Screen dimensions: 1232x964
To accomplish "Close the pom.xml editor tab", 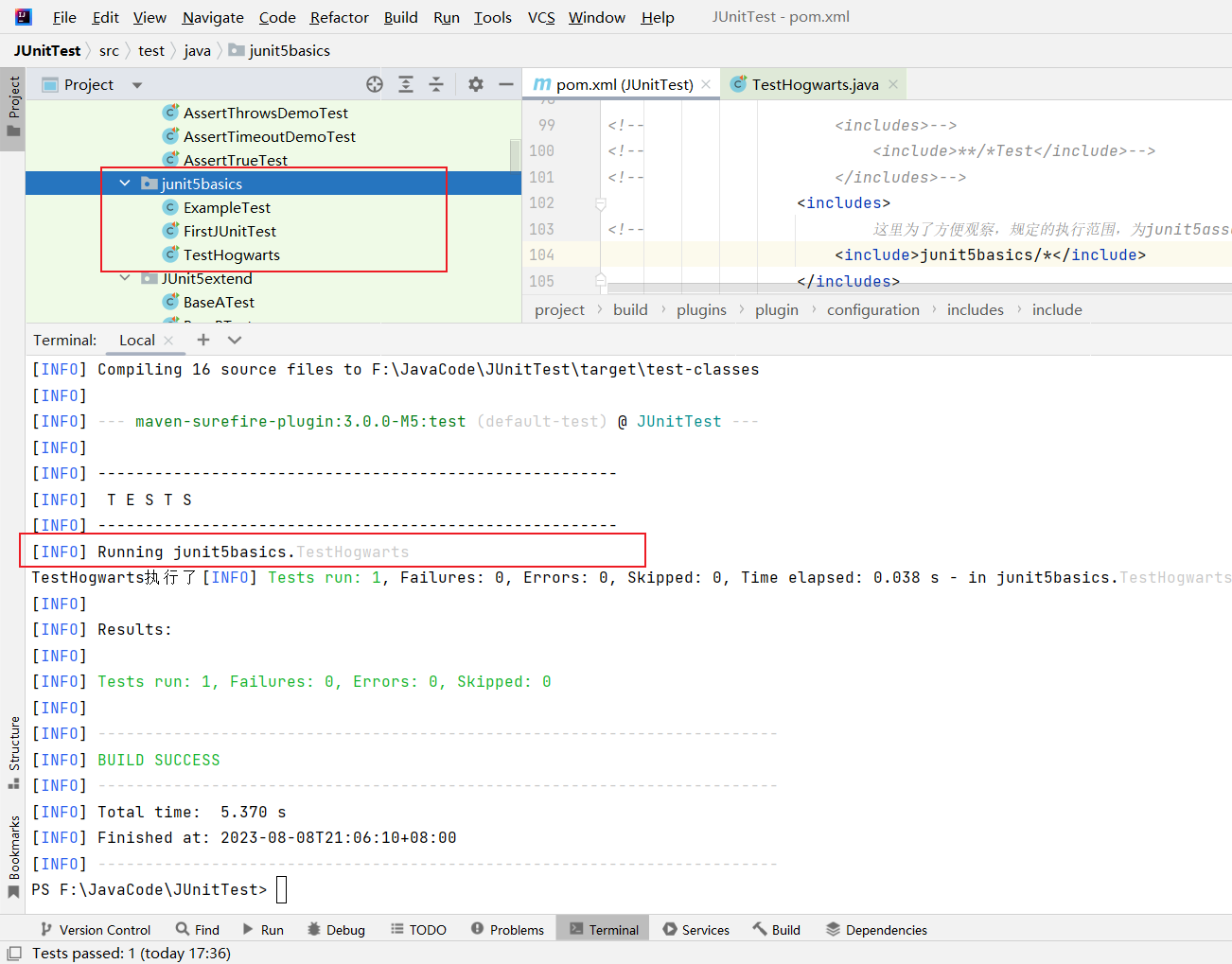I will click(706, 84).
